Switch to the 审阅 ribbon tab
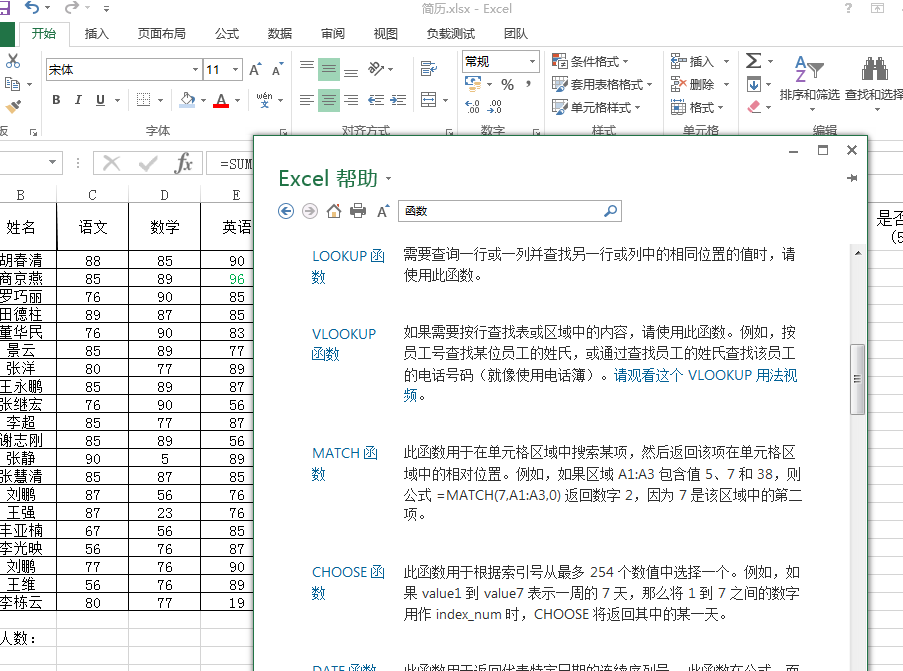The image size is (903, 671). [333, 34]
